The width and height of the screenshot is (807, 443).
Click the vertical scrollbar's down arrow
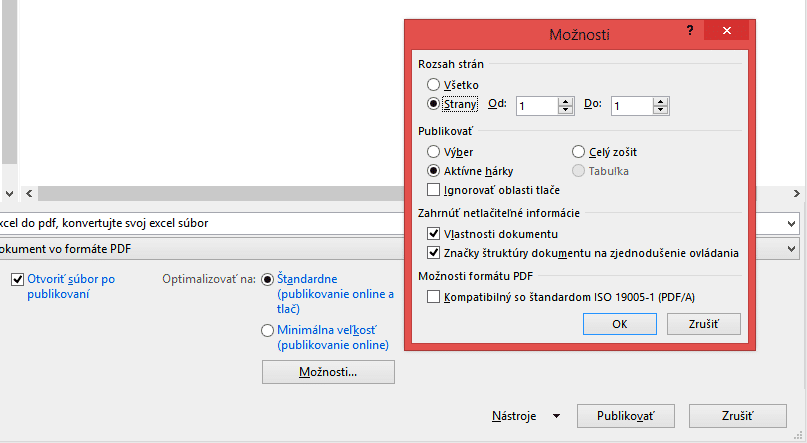pos(9,193)
